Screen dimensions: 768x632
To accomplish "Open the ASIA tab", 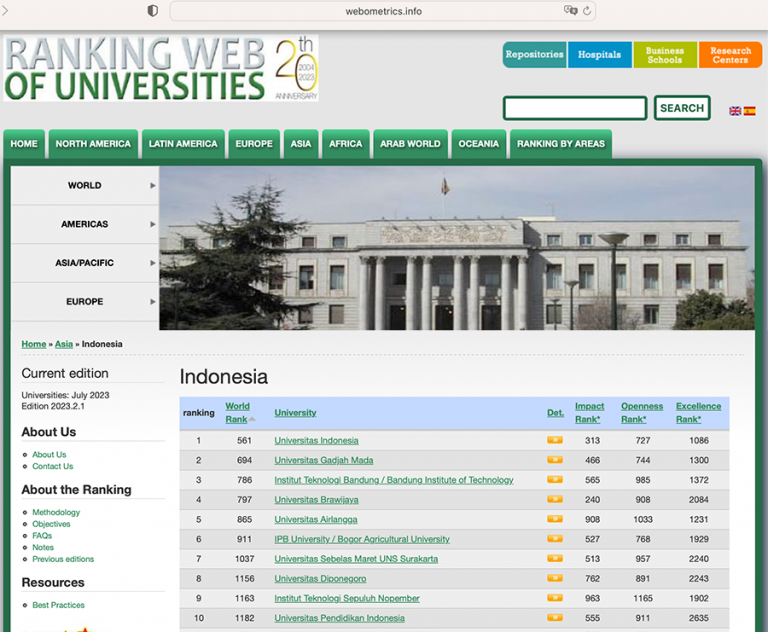I will [x=301, y=144].
